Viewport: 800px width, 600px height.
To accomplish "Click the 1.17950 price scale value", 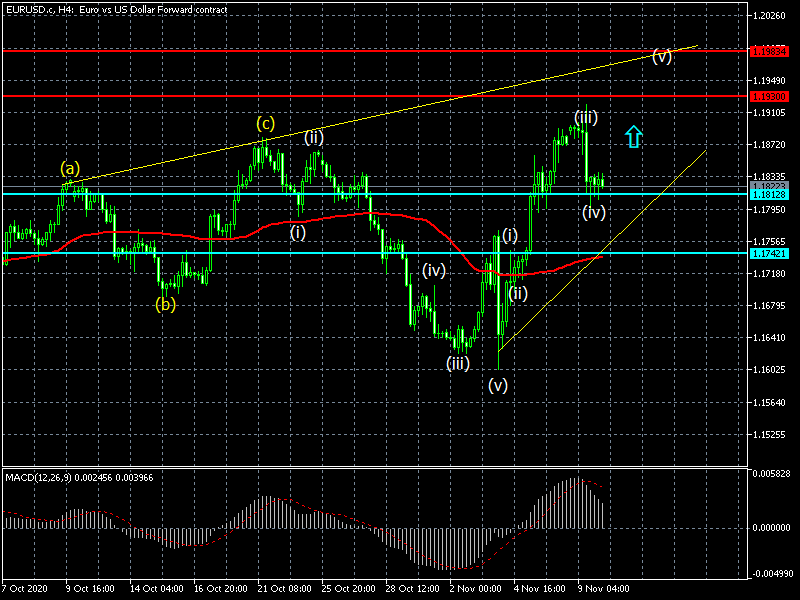I will pos(769,210).
